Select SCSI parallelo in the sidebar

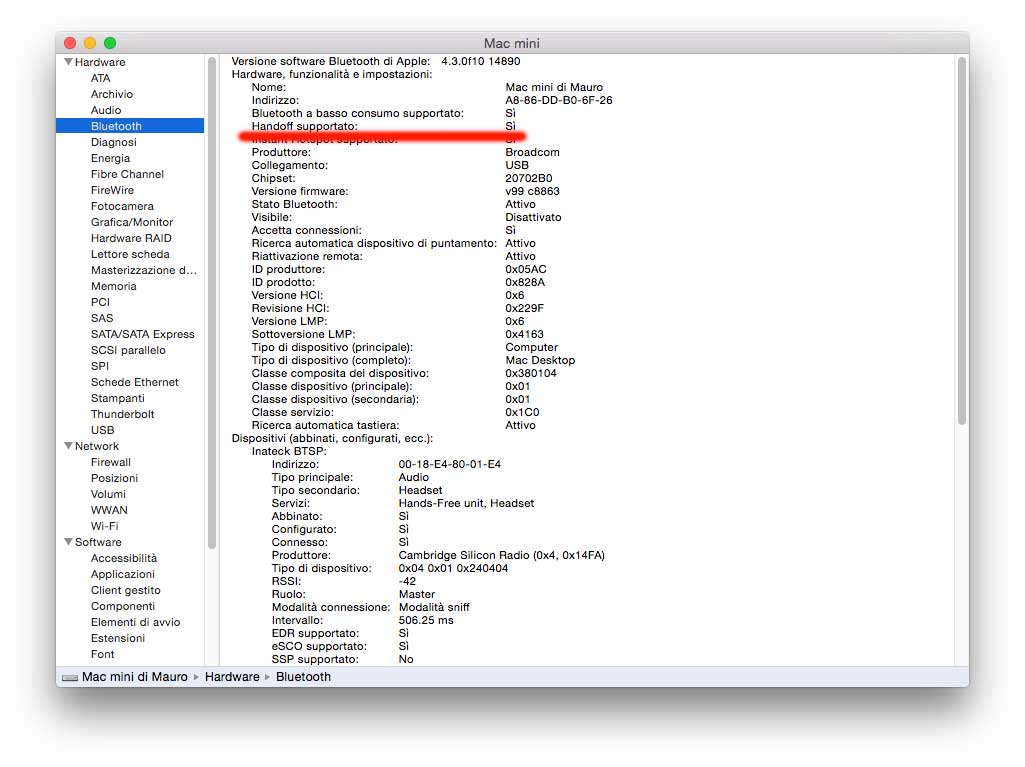pyautogui.click(x=127, y=350)
